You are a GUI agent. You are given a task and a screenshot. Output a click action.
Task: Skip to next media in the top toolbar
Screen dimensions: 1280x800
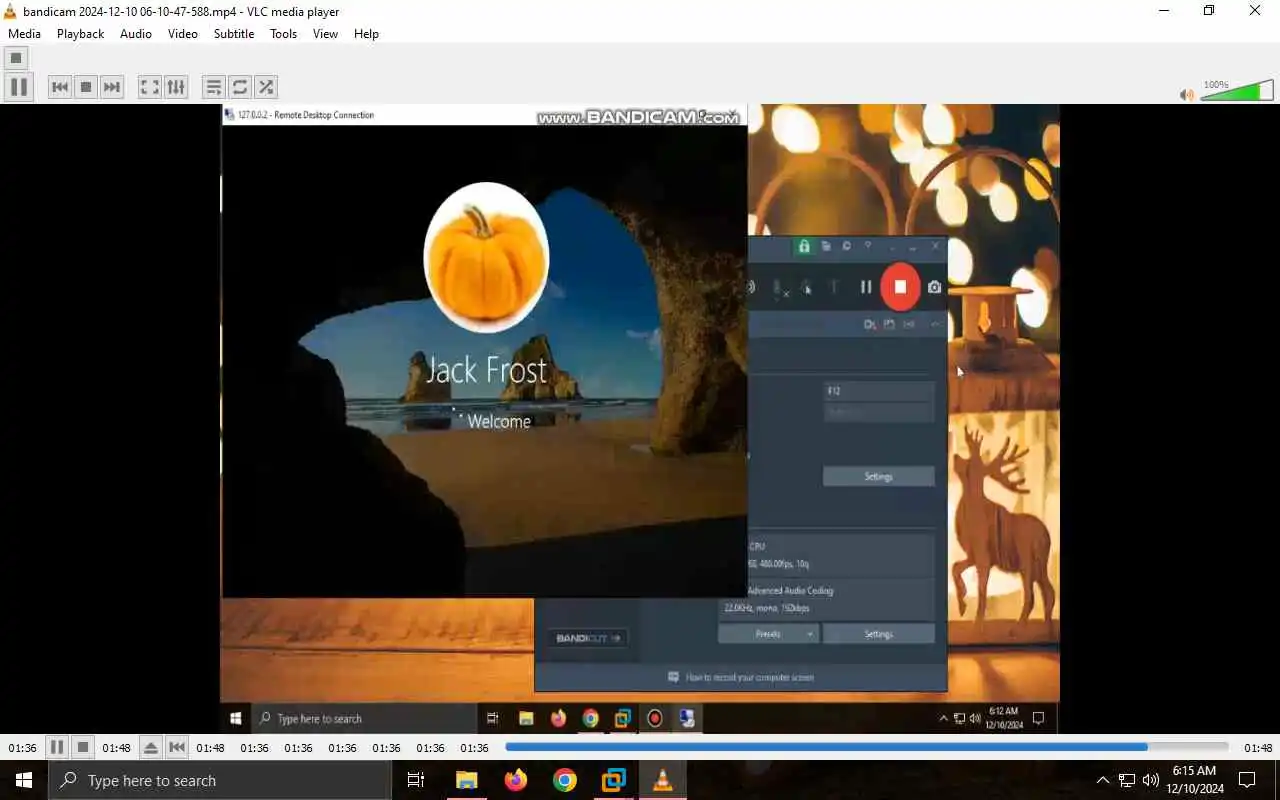click(x=112, y=87)
